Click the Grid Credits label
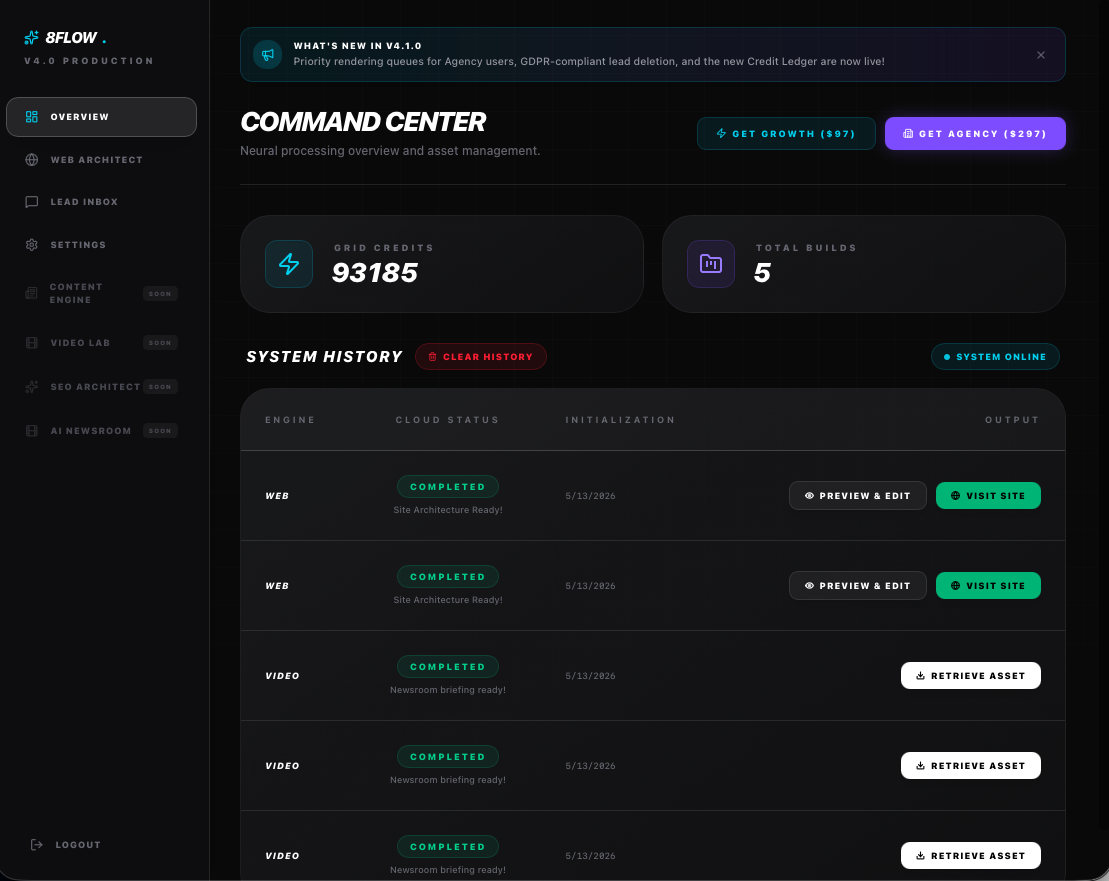The width and height of the screenshot is (1109, 881). 384,248
